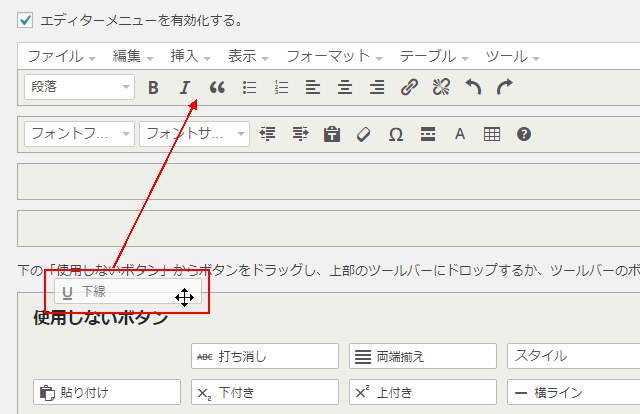Click the clear formatting eraser icon

[364, 134]
